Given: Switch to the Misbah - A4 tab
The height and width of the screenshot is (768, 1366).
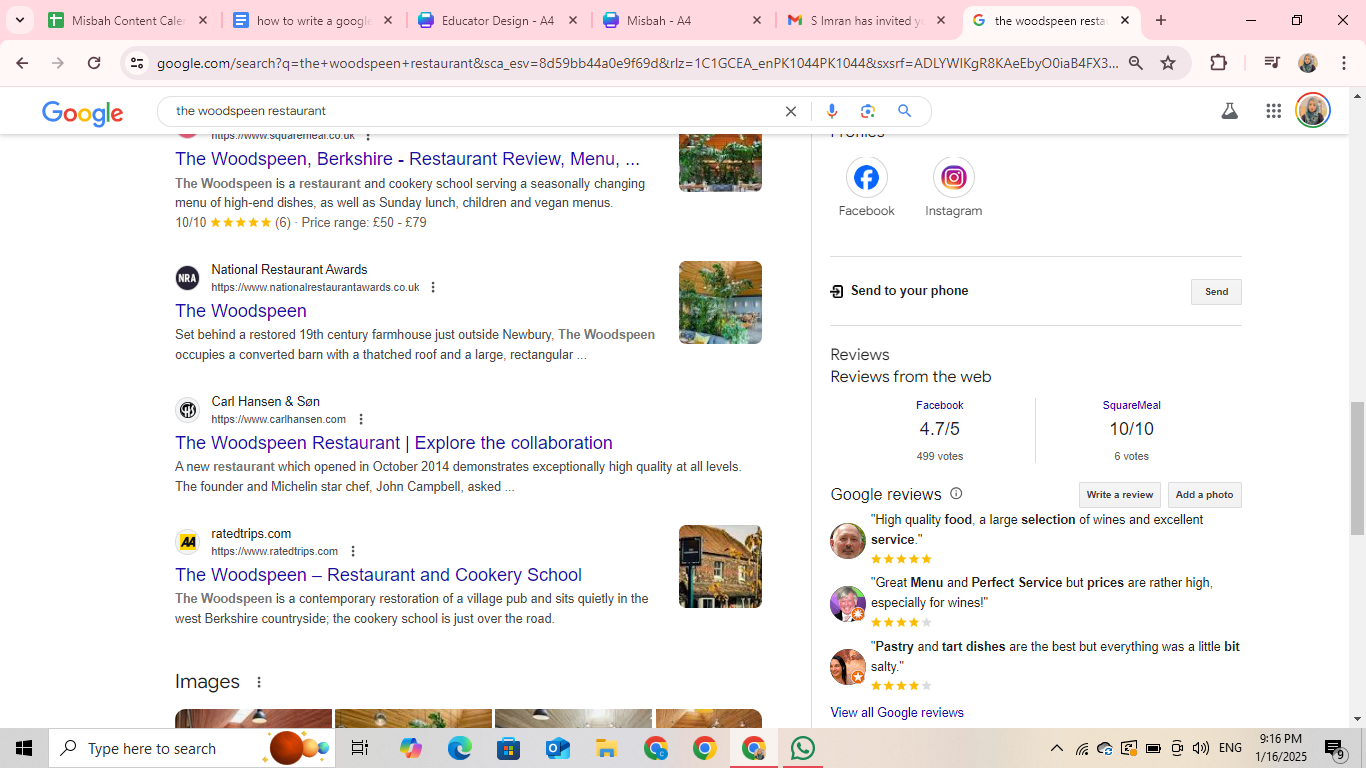Looking at the screenshot, I should (683, 20).
